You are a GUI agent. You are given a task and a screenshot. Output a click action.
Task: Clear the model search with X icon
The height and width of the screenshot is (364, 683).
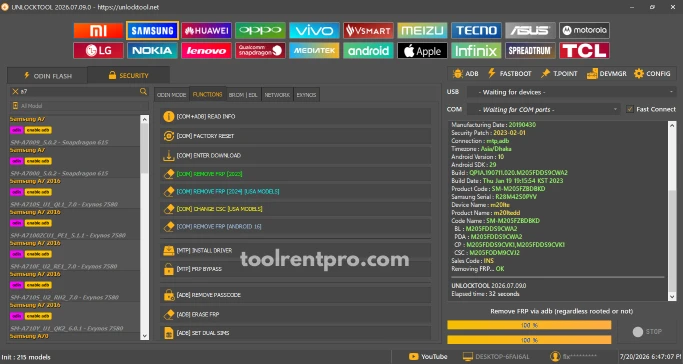15,91
